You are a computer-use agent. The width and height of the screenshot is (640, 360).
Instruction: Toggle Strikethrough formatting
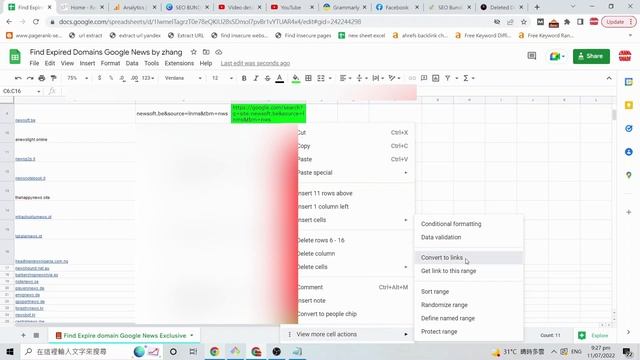click(267, 78)
